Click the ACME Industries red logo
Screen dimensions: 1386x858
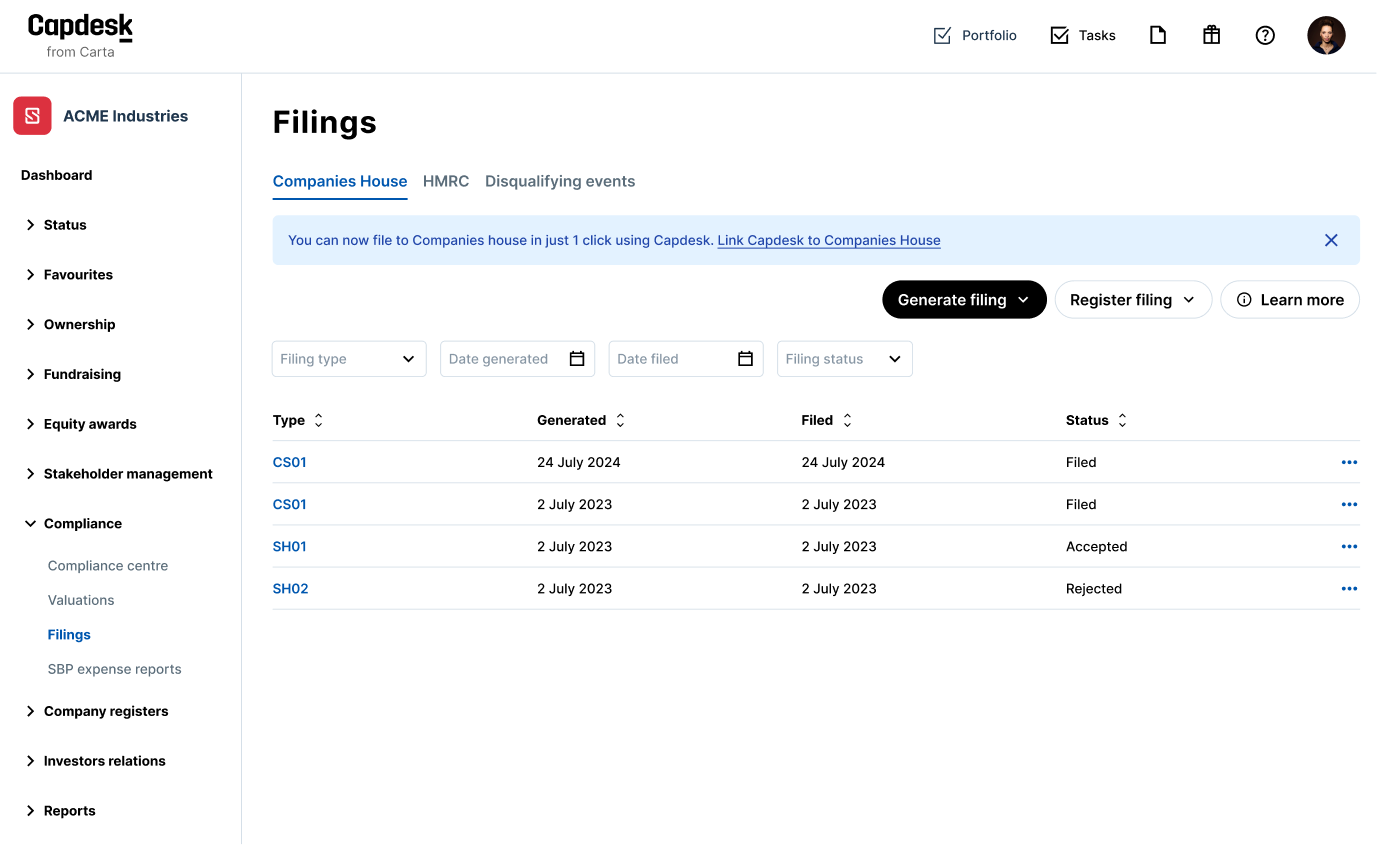click(x=32, y=116)
